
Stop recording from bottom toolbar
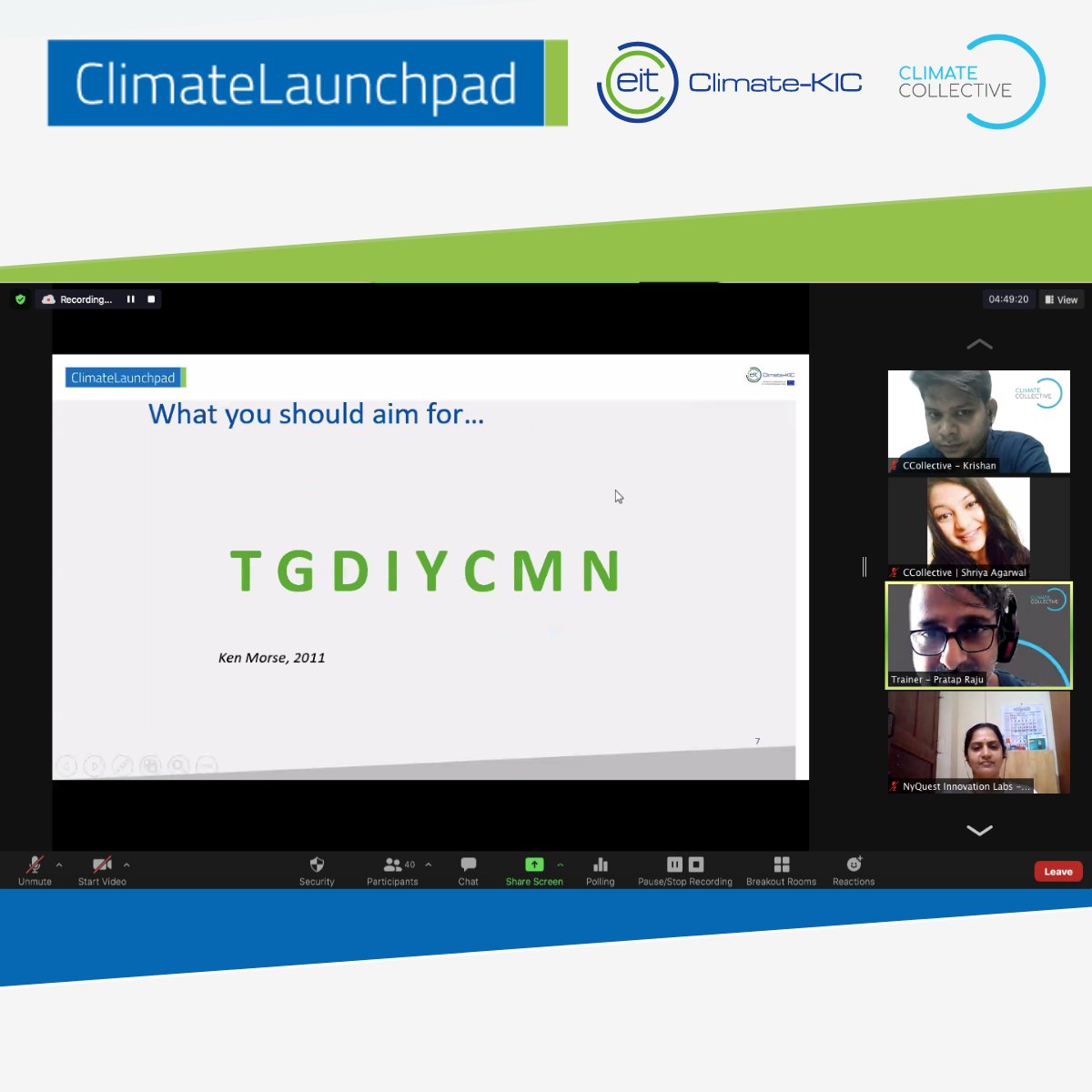(696, 864)
